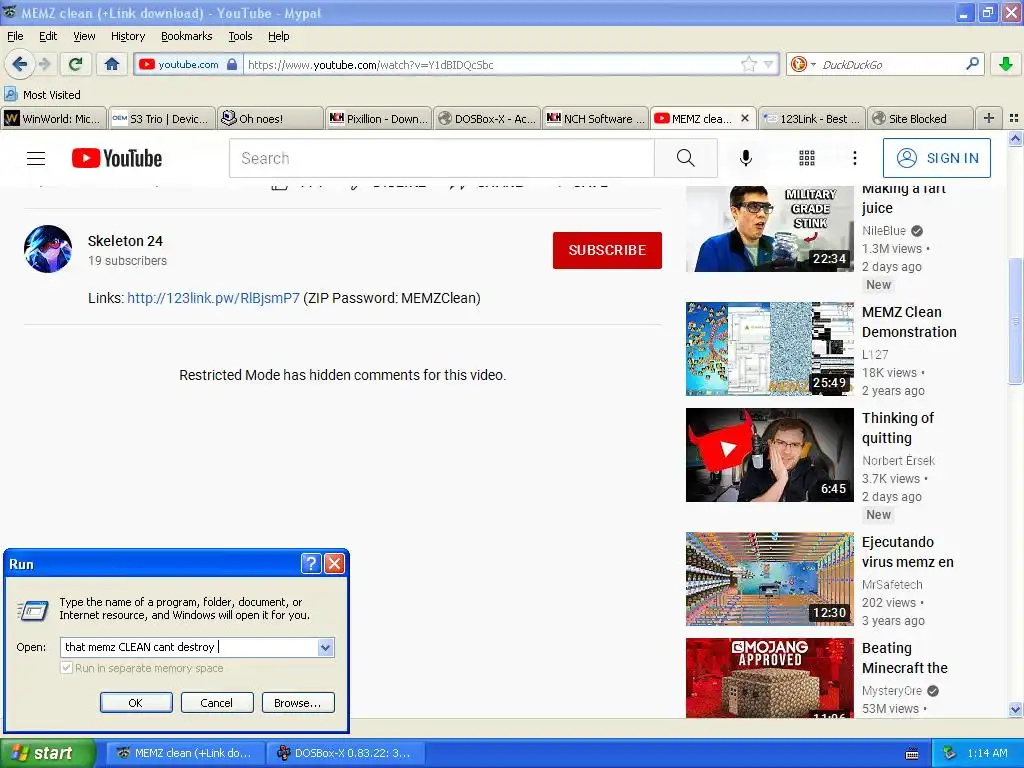Open the Tools menu
This screenshot has height=768, width=1024.
tap(240, 36)
